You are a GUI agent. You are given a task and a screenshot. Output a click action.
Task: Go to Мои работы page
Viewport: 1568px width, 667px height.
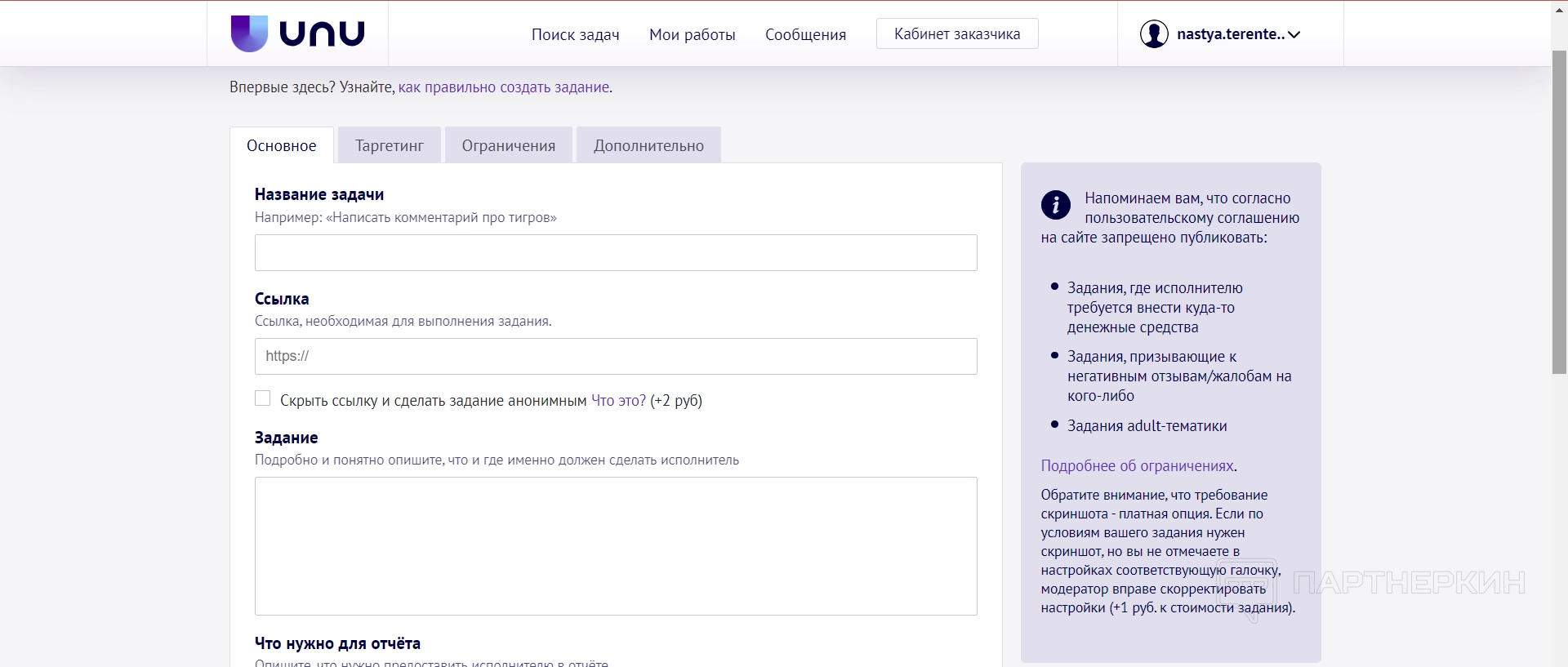pyautogui.click(x=692, y=34)
